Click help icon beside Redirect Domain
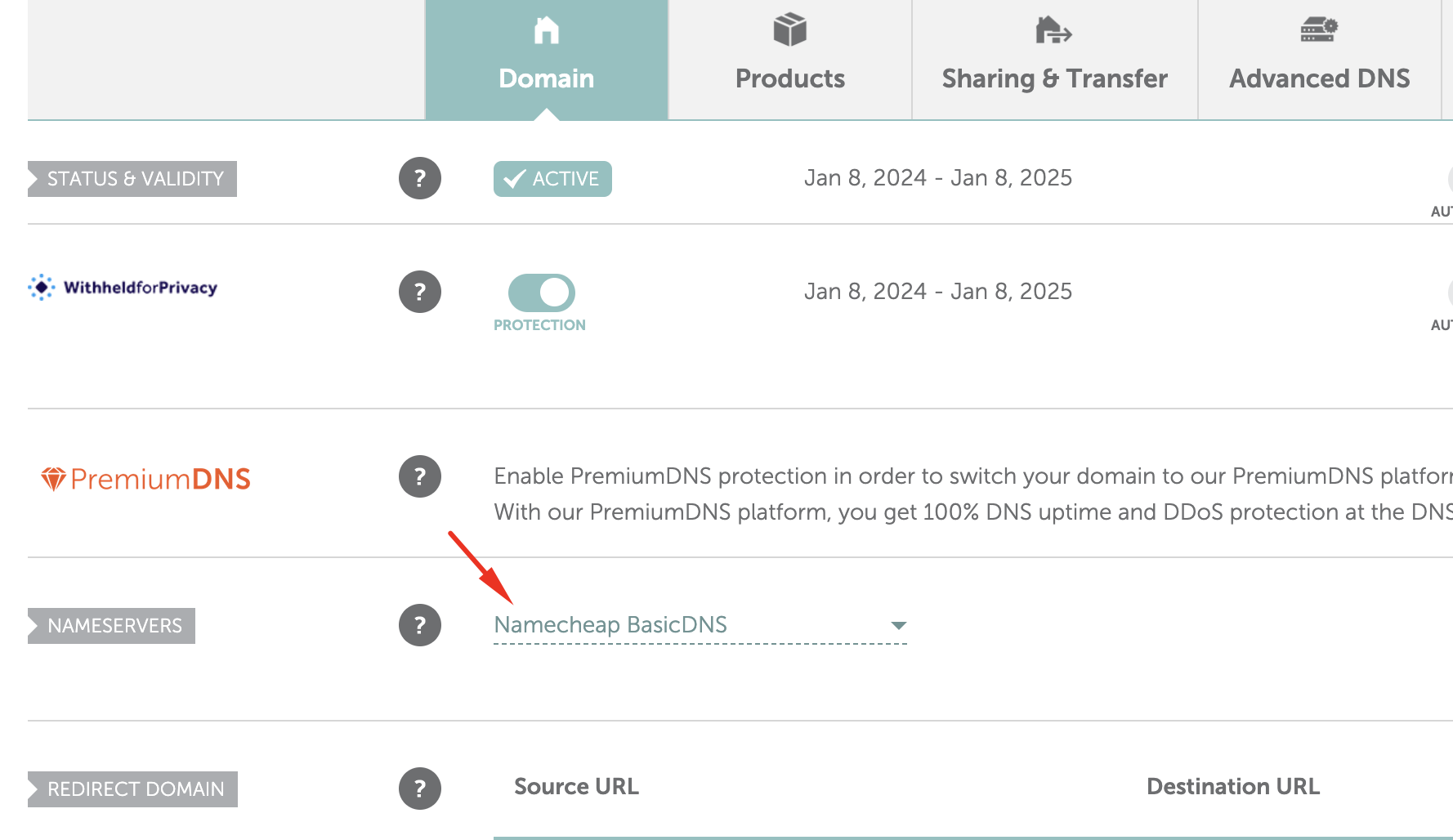Screen dimensions: 1453x840 [420, 789]
